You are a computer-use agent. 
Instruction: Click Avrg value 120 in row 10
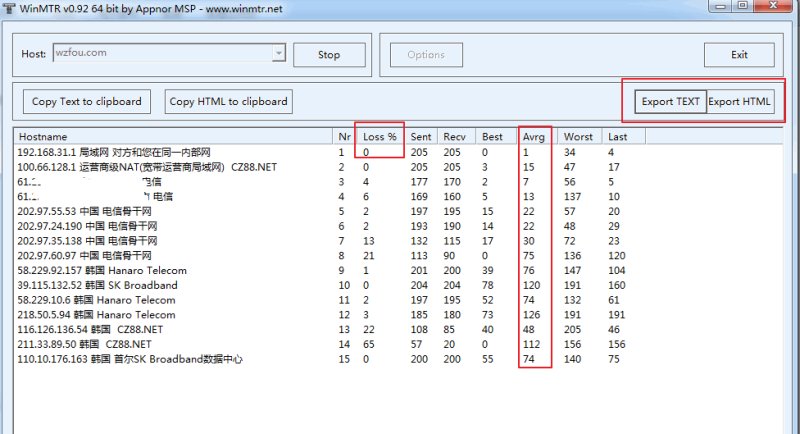pyautogui.click(x=531, y=285)
